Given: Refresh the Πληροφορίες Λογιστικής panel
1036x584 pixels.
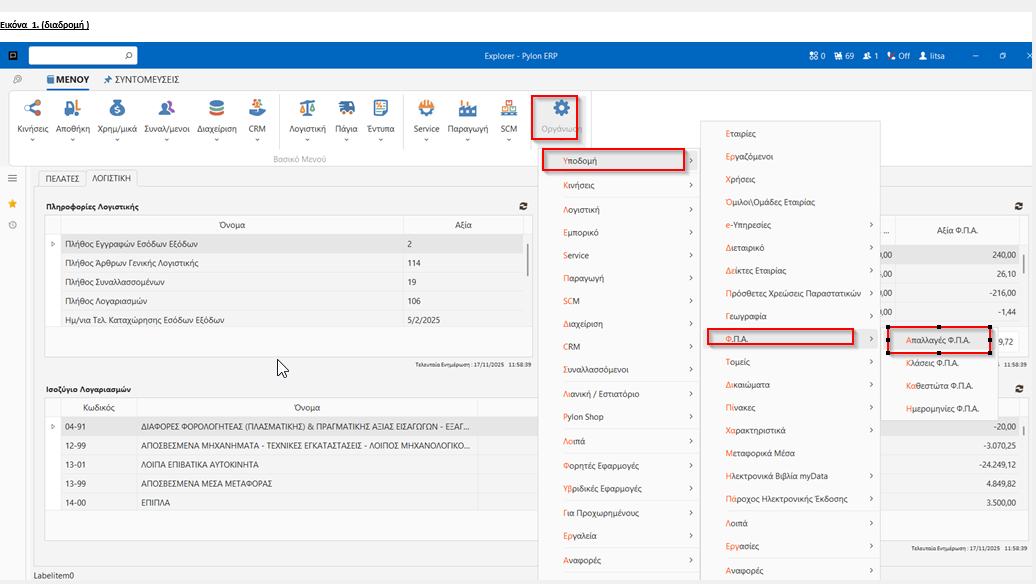Looking at the screenshot, I should click(x=522, y=206).
